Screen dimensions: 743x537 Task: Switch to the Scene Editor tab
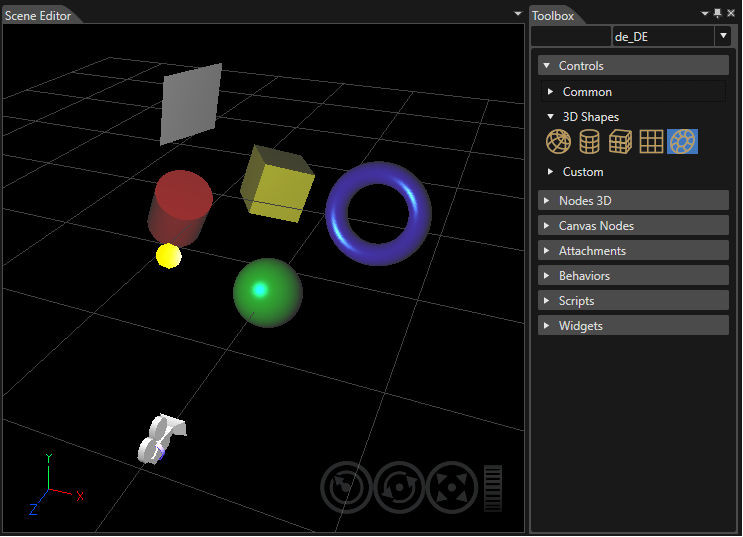pos(38,16)
